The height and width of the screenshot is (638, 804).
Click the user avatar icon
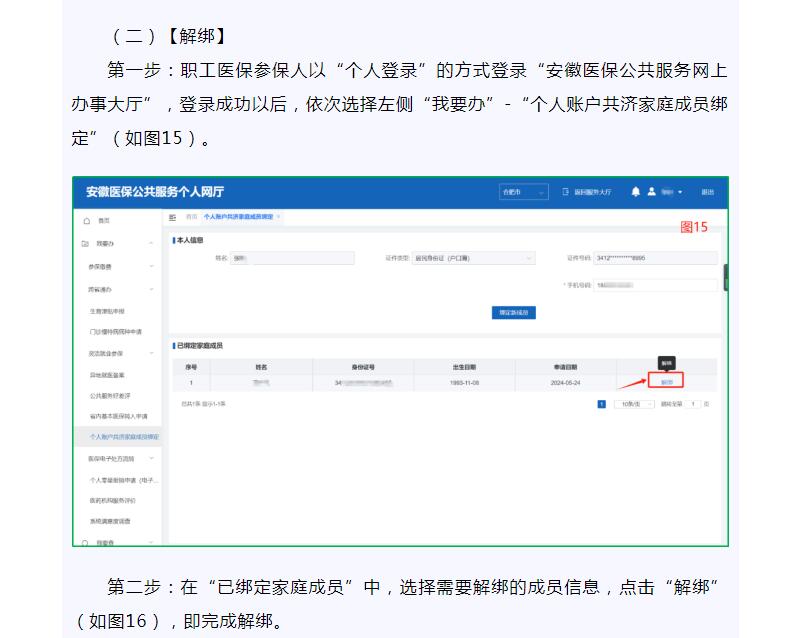click(651, 192)
